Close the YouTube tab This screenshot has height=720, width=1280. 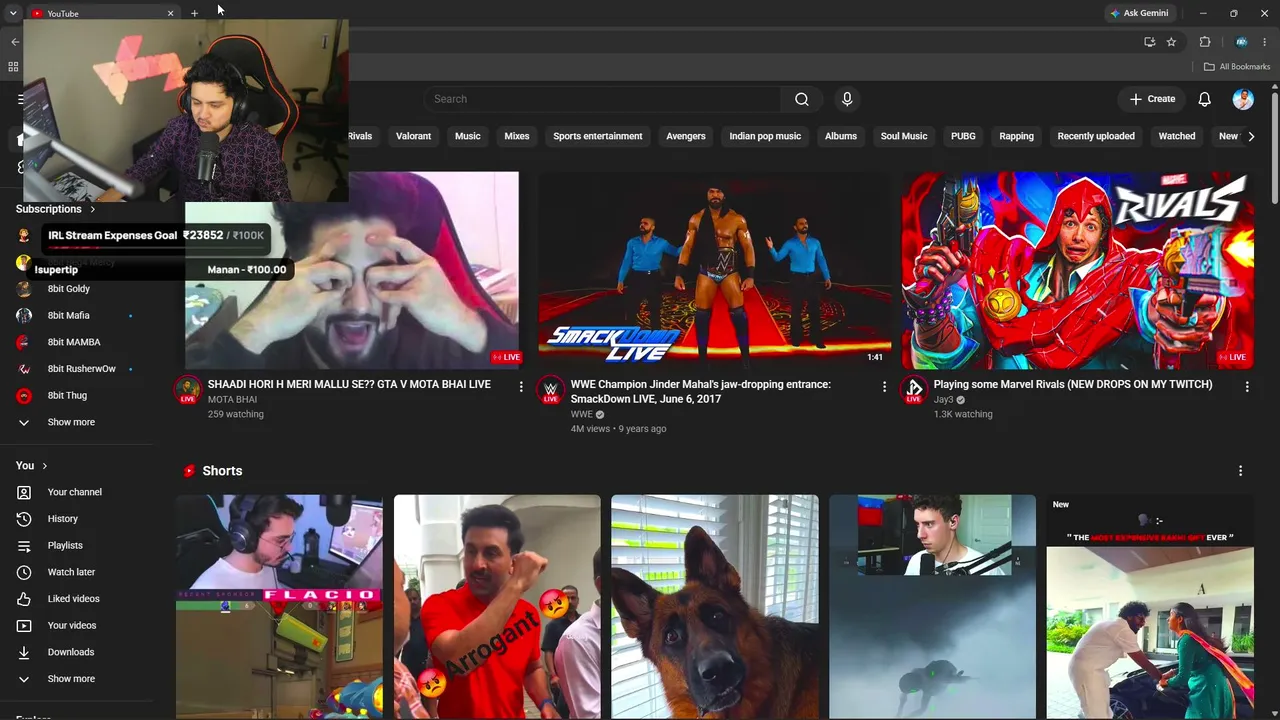click(170, 13)
